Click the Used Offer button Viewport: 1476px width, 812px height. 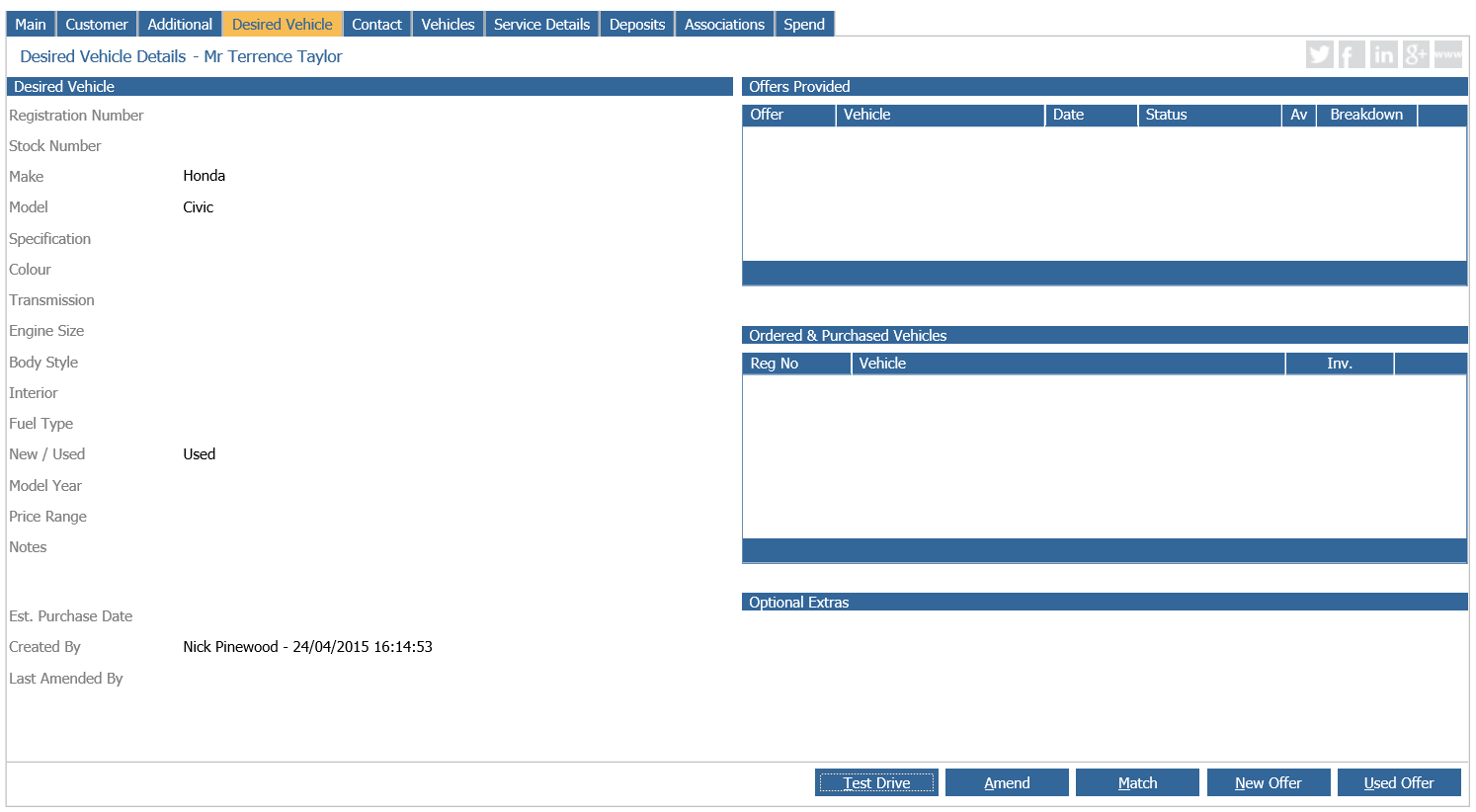1399,782
